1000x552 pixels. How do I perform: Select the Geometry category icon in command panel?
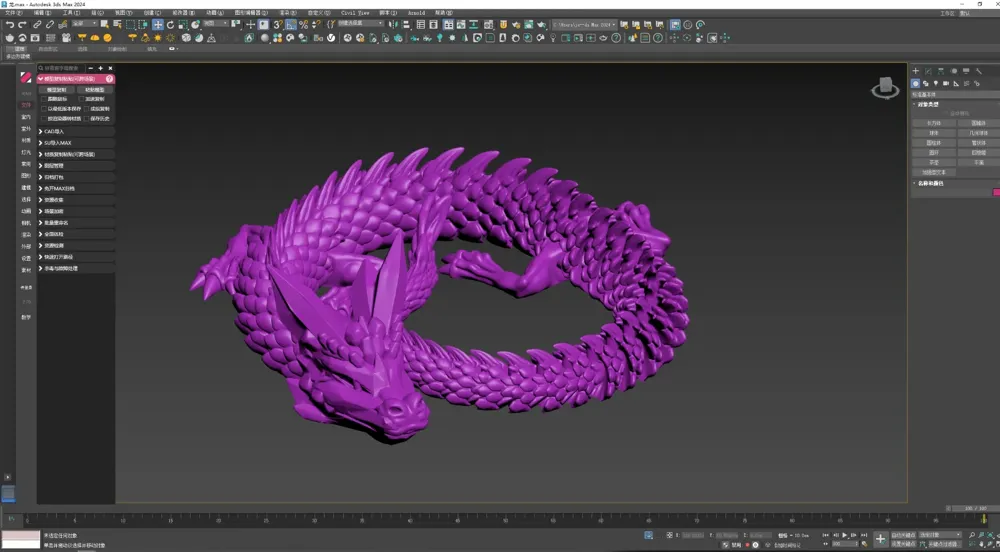[915, 84]
